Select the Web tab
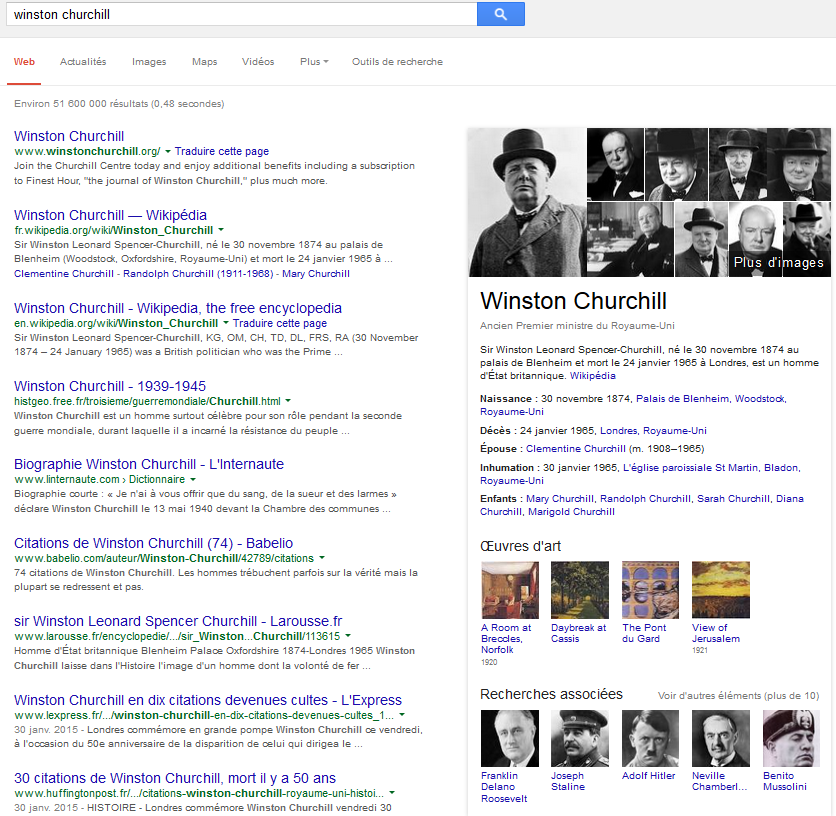The height and width of the screenshot is (816, 836). 24,62
